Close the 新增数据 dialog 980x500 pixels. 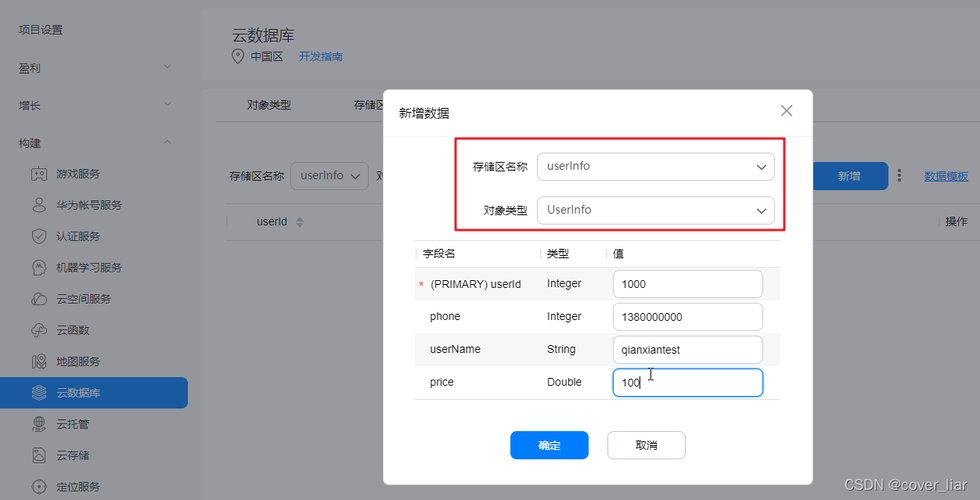786,111
